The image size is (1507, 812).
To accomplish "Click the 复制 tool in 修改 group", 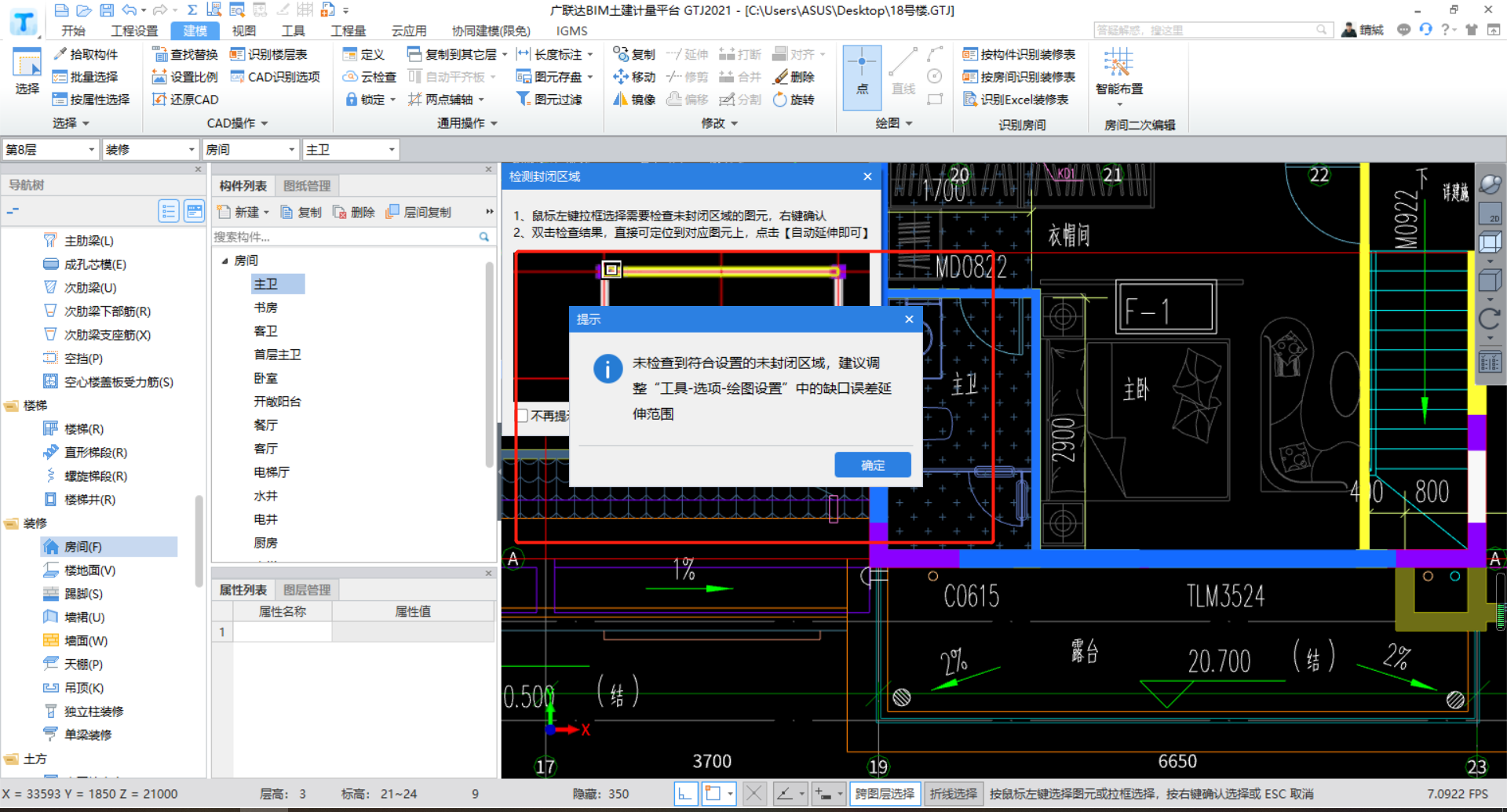I will 634,54.
